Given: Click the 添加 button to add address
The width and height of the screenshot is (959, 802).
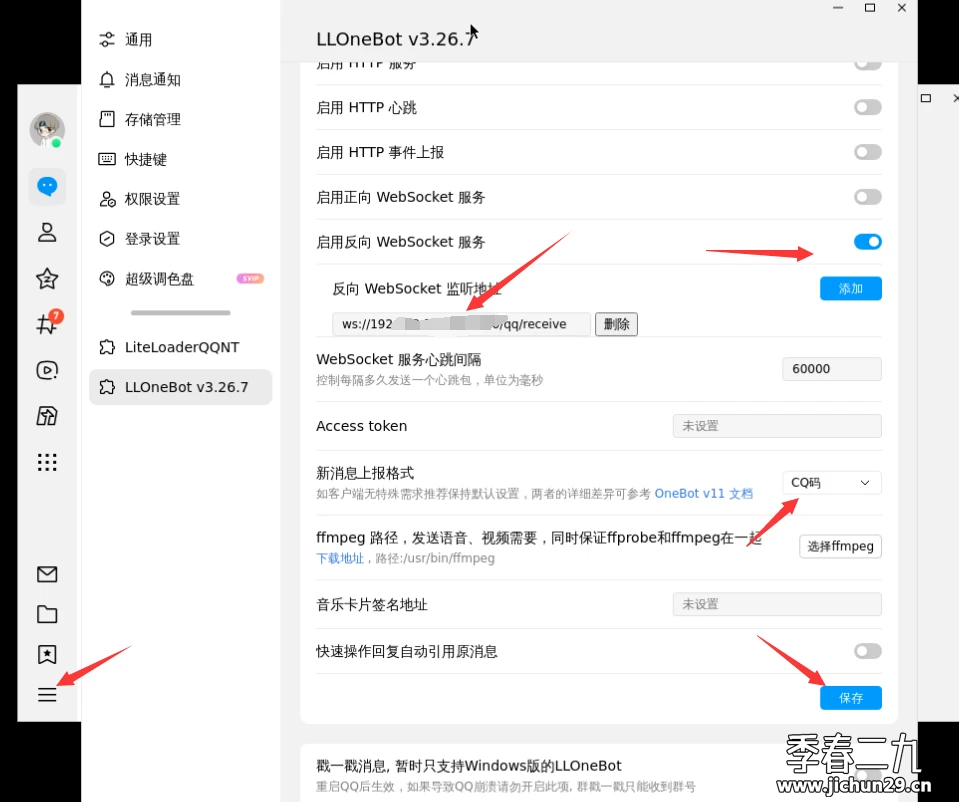Looking at the screenshot, I should 850,288.
